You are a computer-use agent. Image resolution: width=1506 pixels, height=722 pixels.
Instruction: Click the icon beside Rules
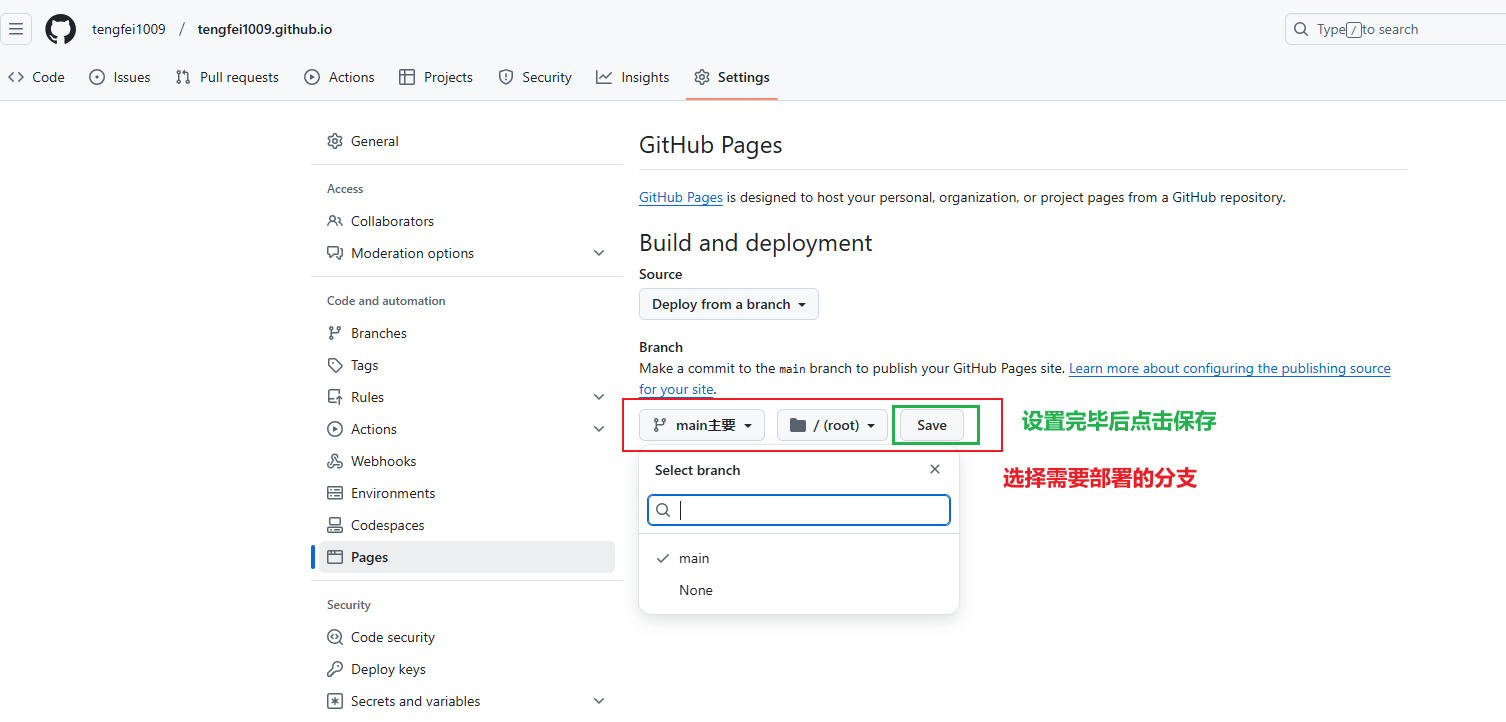[x=335, y=397]
